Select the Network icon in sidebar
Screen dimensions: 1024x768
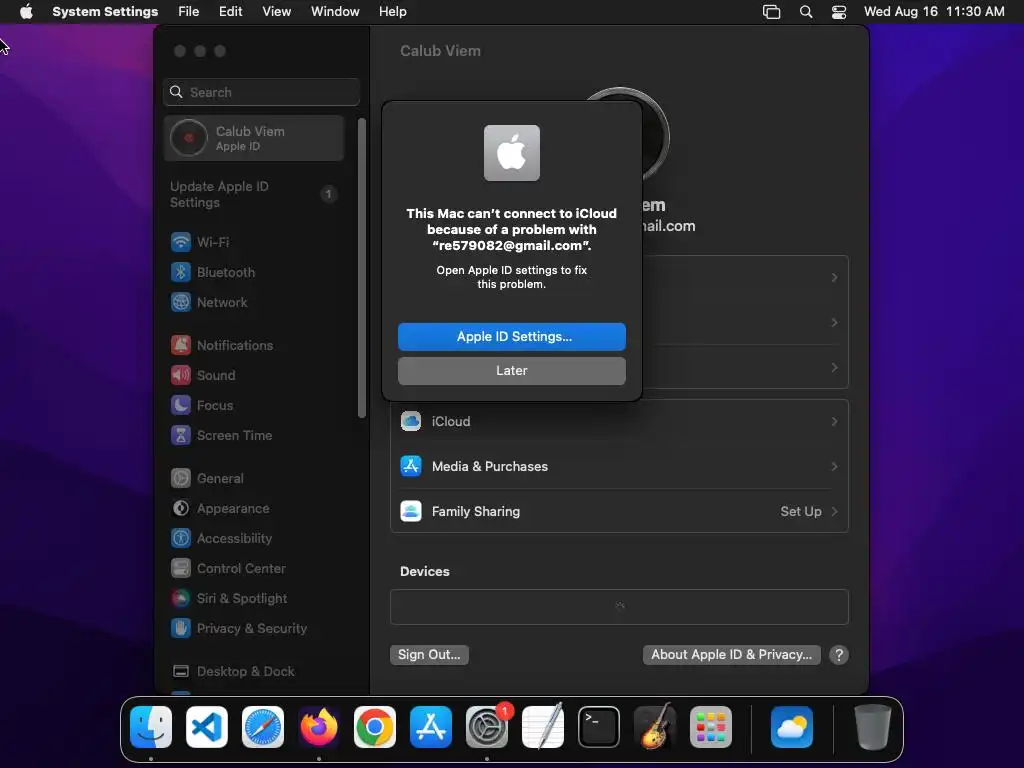[x=181, y=302]
